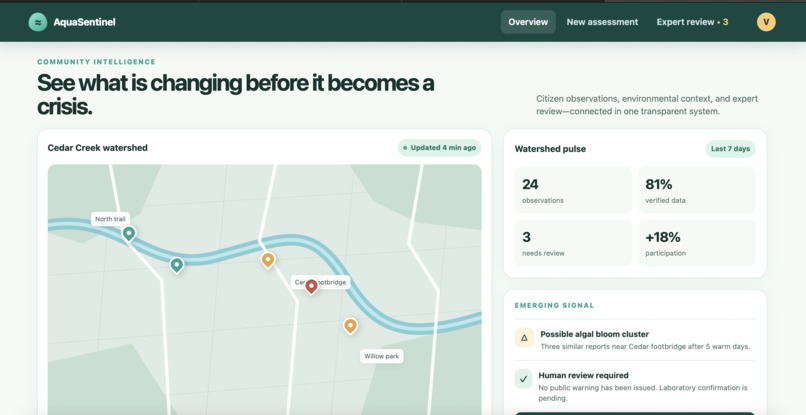Screen dimensions: 806x415
Task: Click the Cedar Creek watershed heading
Action: point(98,148)
